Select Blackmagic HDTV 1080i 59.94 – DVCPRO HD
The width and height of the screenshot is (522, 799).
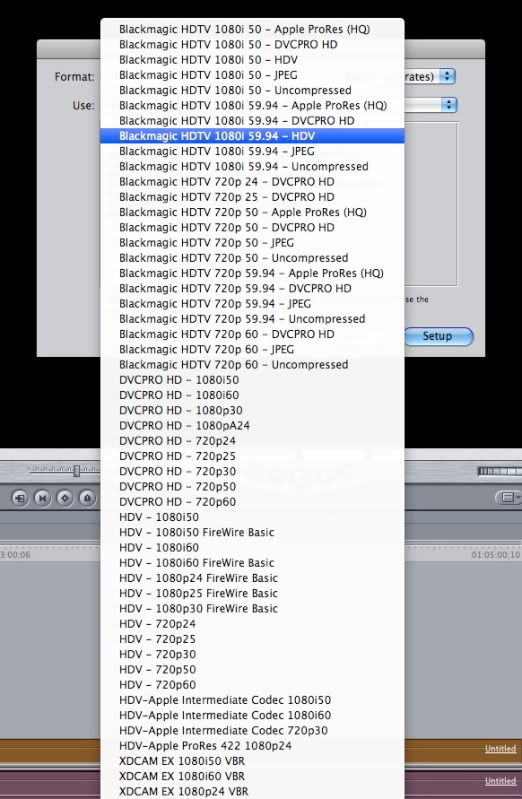pyautogui.click(x=252, y=121)
